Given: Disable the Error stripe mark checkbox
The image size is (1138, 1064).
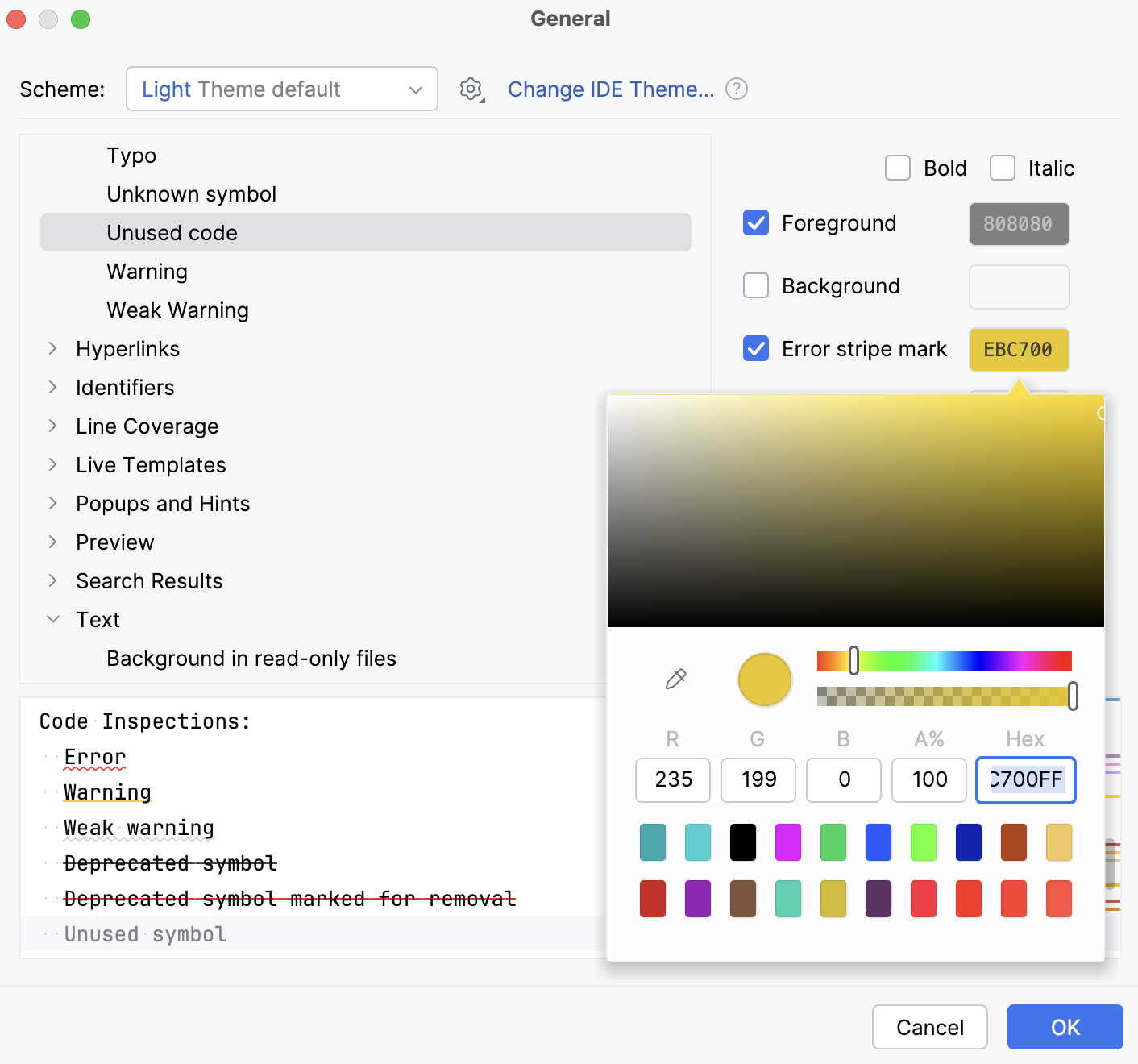Looking at the screenshot, I should click(755, 348).
